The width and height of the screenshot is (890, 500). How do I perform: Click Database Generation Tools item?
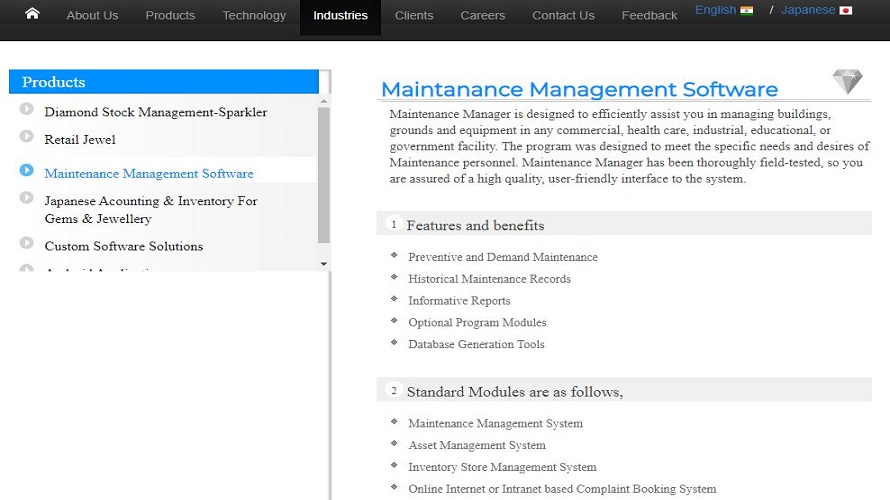click(x=476, y=344)
